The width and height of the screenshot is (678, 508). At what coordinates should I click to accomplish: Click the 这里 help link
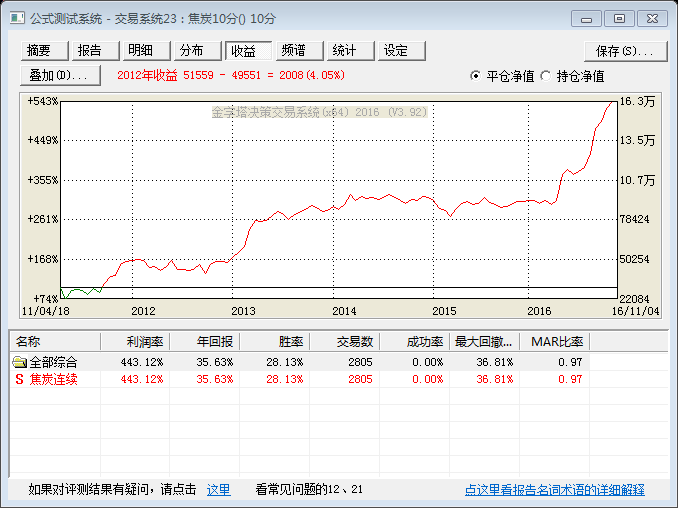pos(218,490)
